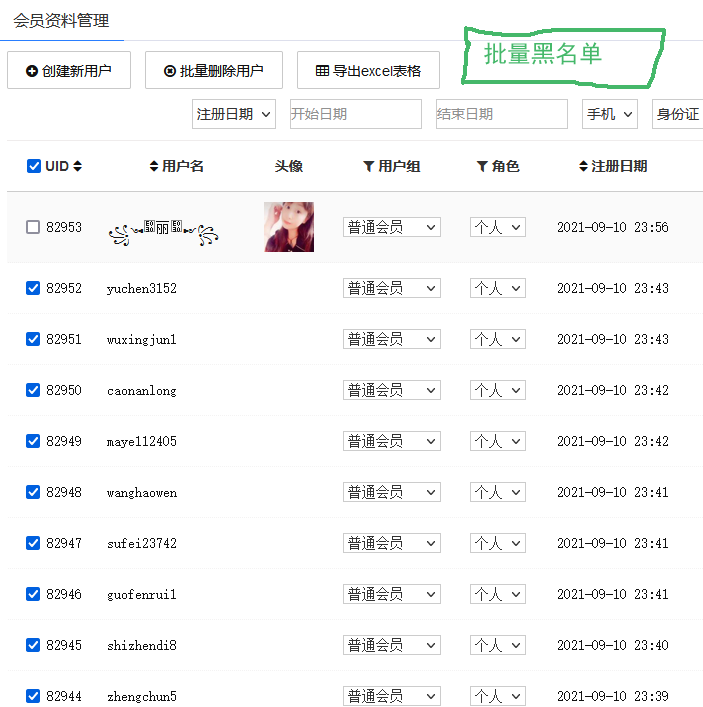703x707 pixels.
Task: Open 个人 role dropdown for caonanlong
Action: click(x=497, y=390)
